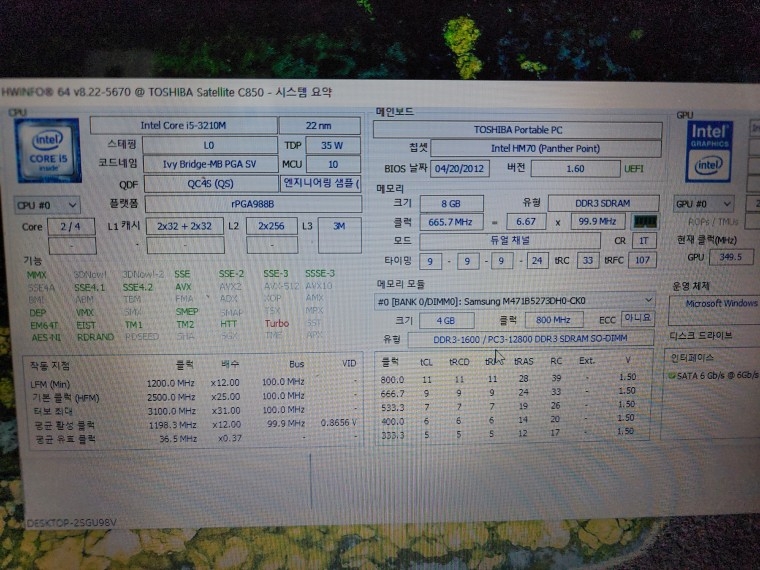
Task: Click the 3100.0 MHz turbo max clock value
Action: click(x=172, y=411)
